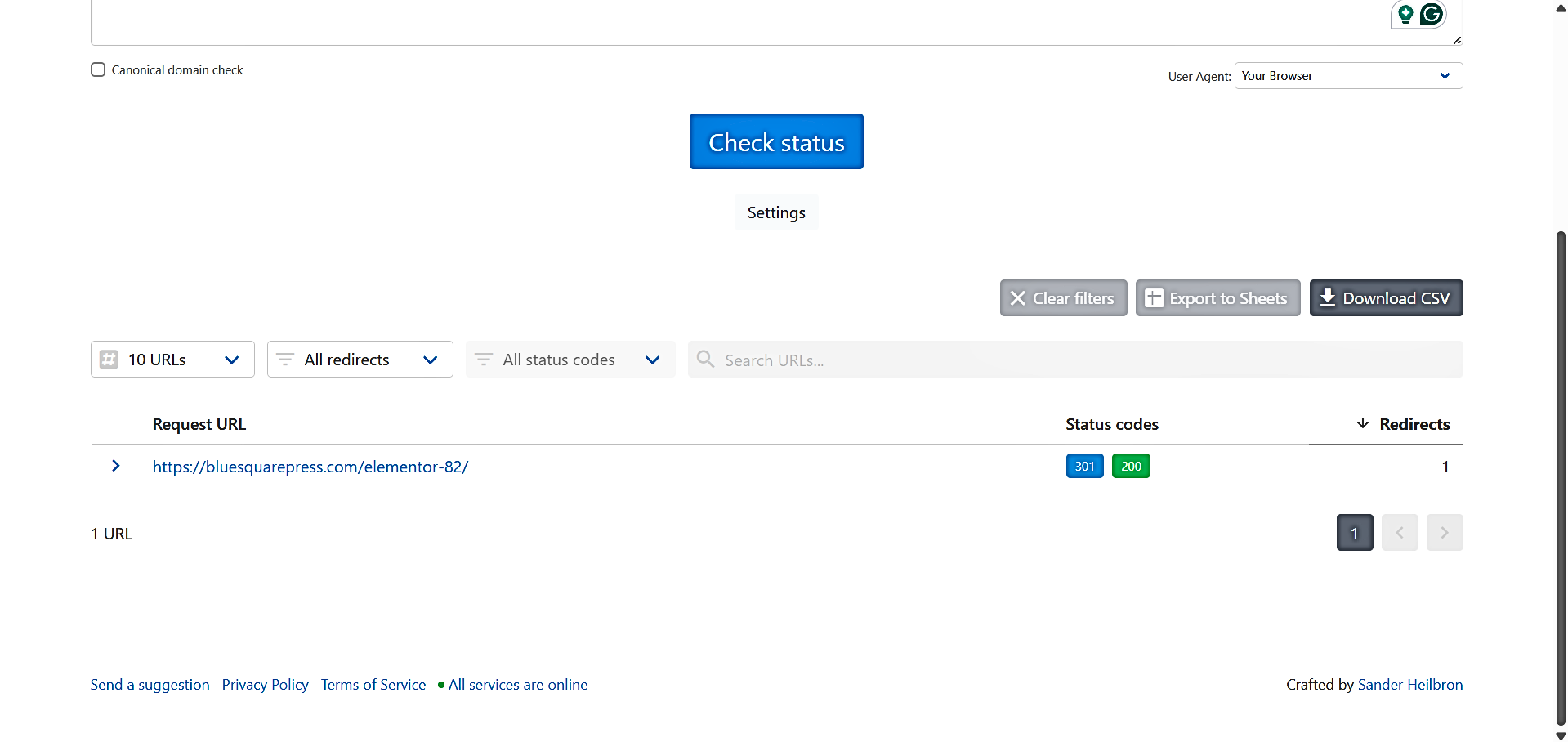
Task: Expand the bluesquarepress URL row
Action: [x=116, y=466]
